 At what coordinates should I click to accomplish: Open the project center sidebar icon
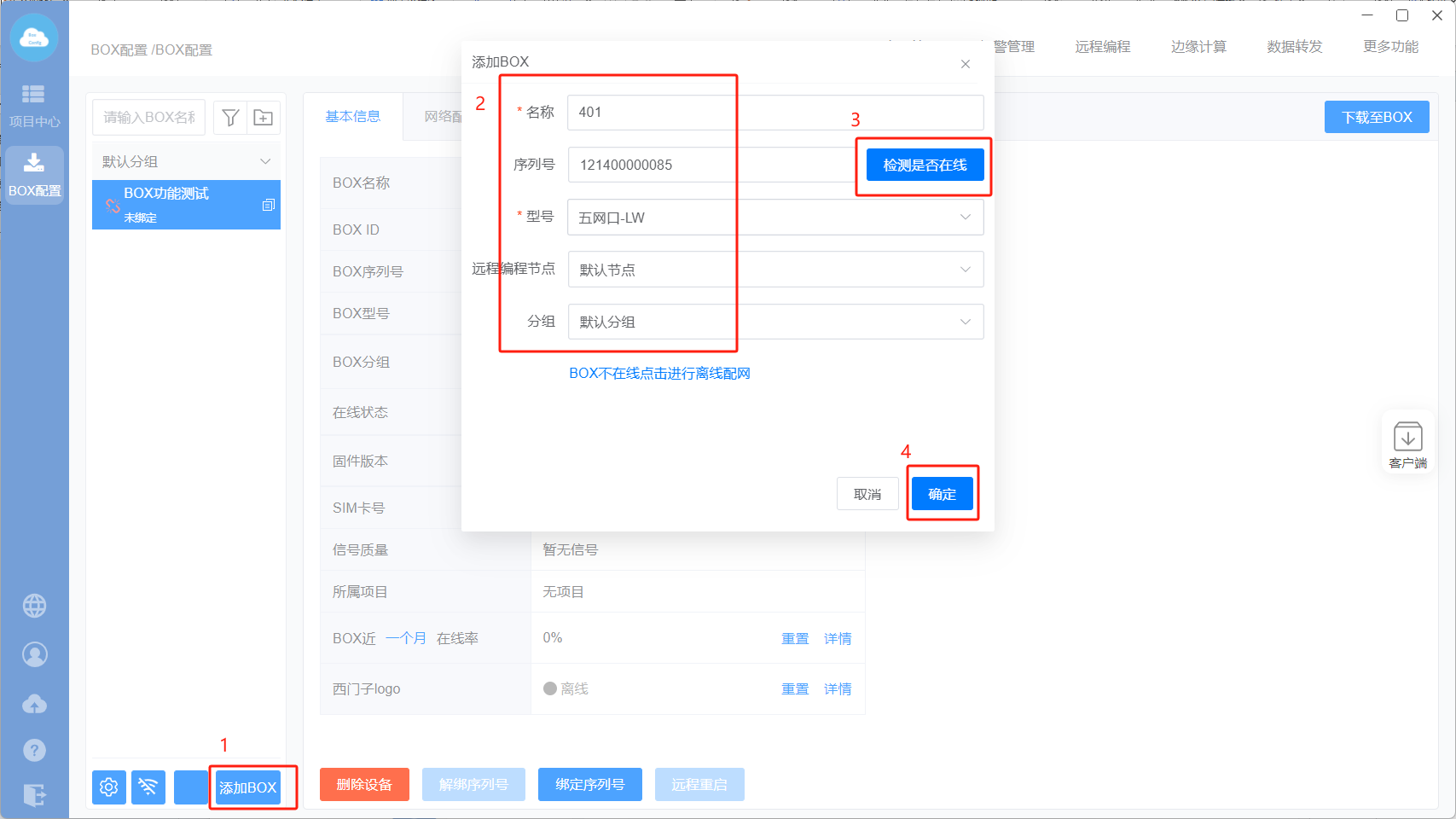(34, 104)
